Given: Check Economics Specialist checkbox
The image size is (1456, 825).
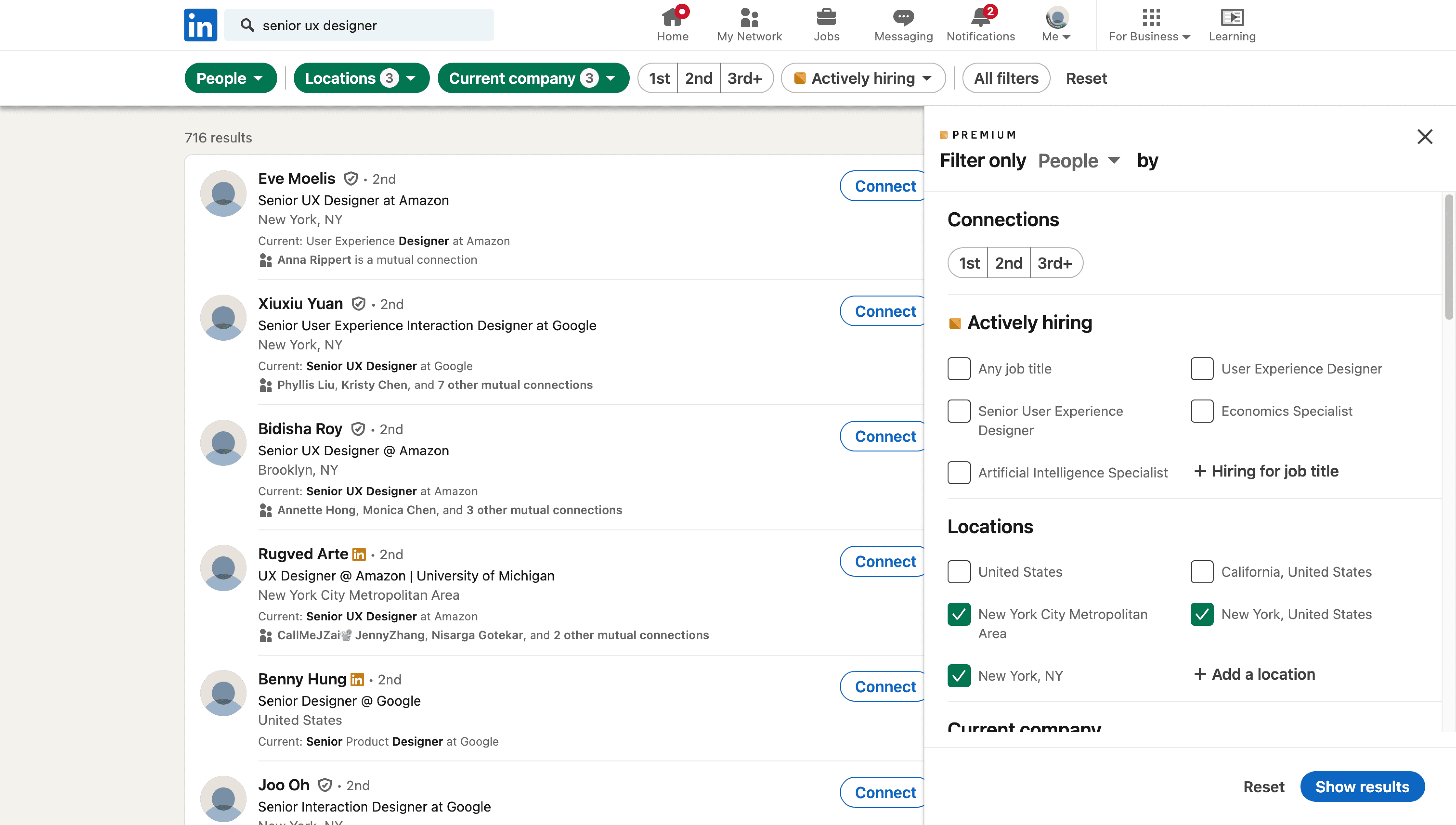Looking at the screenshot, I should point(1202,411).
